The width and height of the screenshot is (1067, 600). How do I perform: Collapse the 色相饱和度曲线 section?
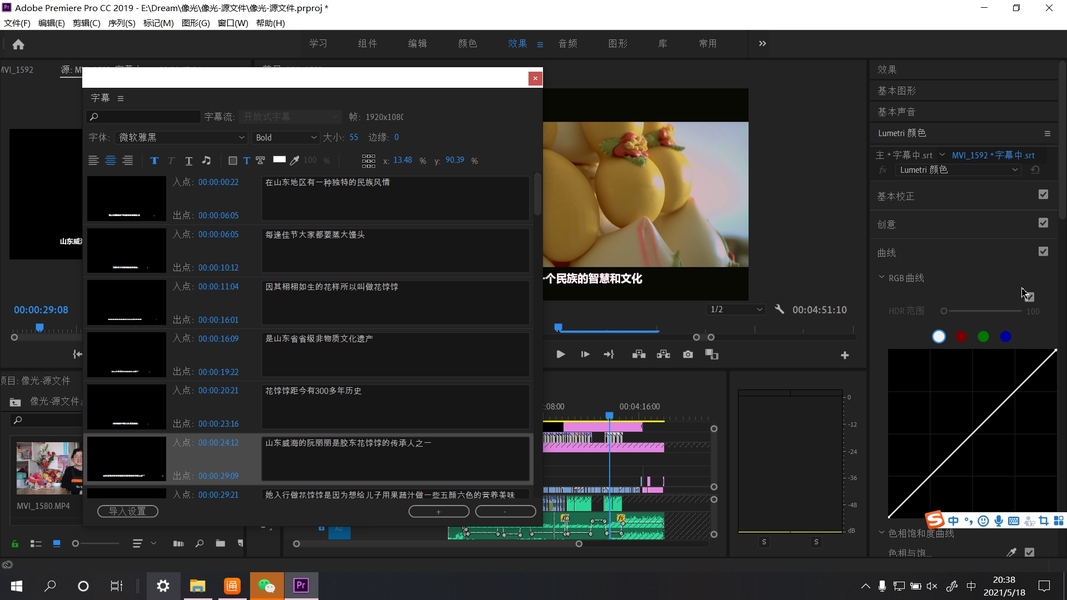coord(881,533)
